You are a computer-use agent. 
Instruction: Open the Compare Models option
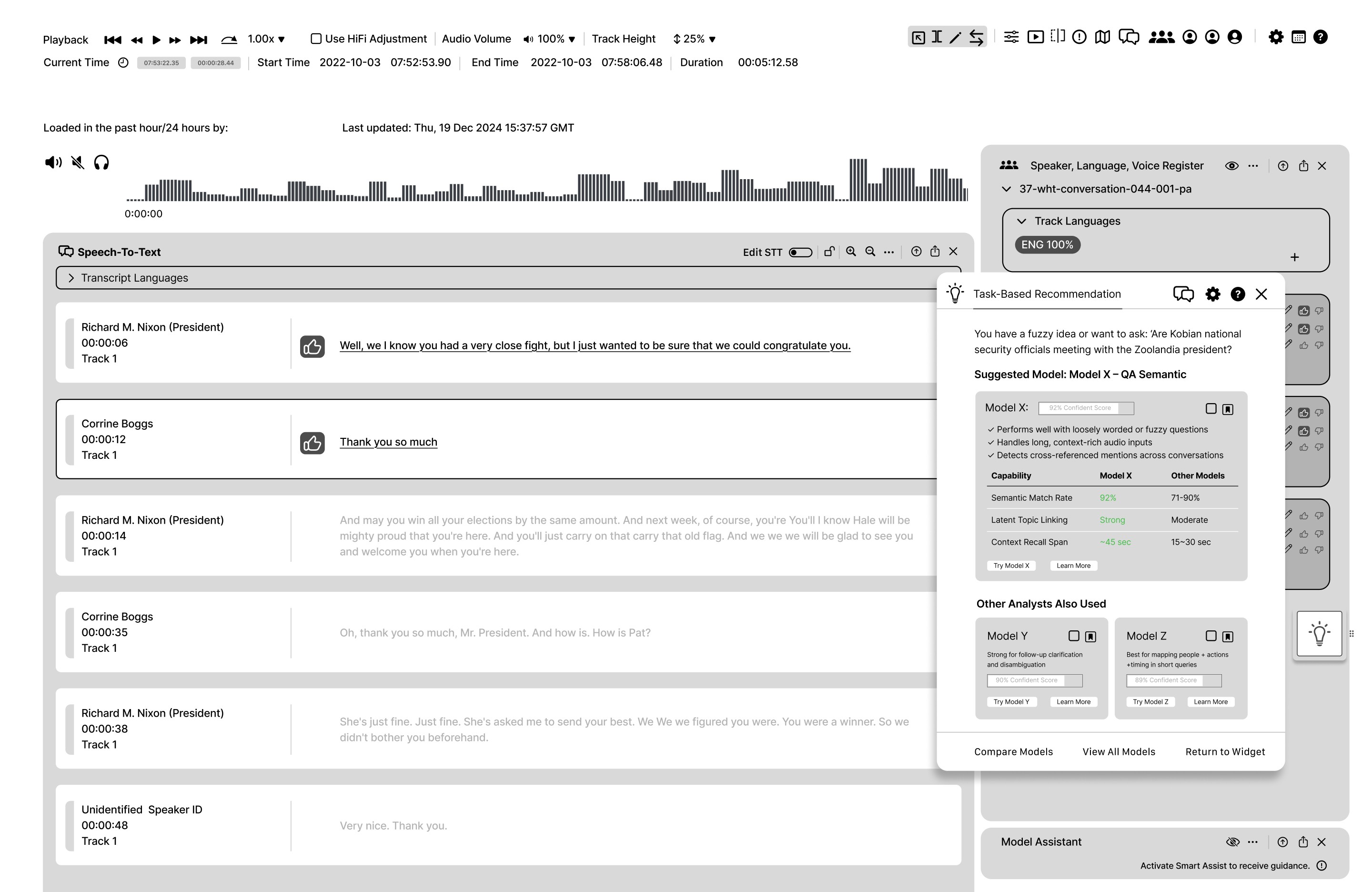coord(1013,751)
